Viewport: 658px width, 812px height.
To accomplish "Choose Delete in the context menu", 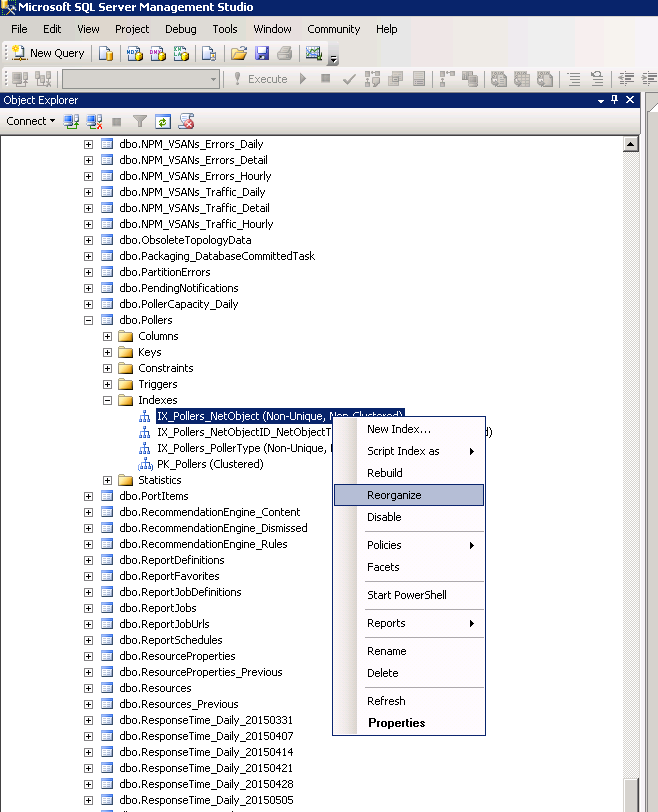I will (409, 673).
